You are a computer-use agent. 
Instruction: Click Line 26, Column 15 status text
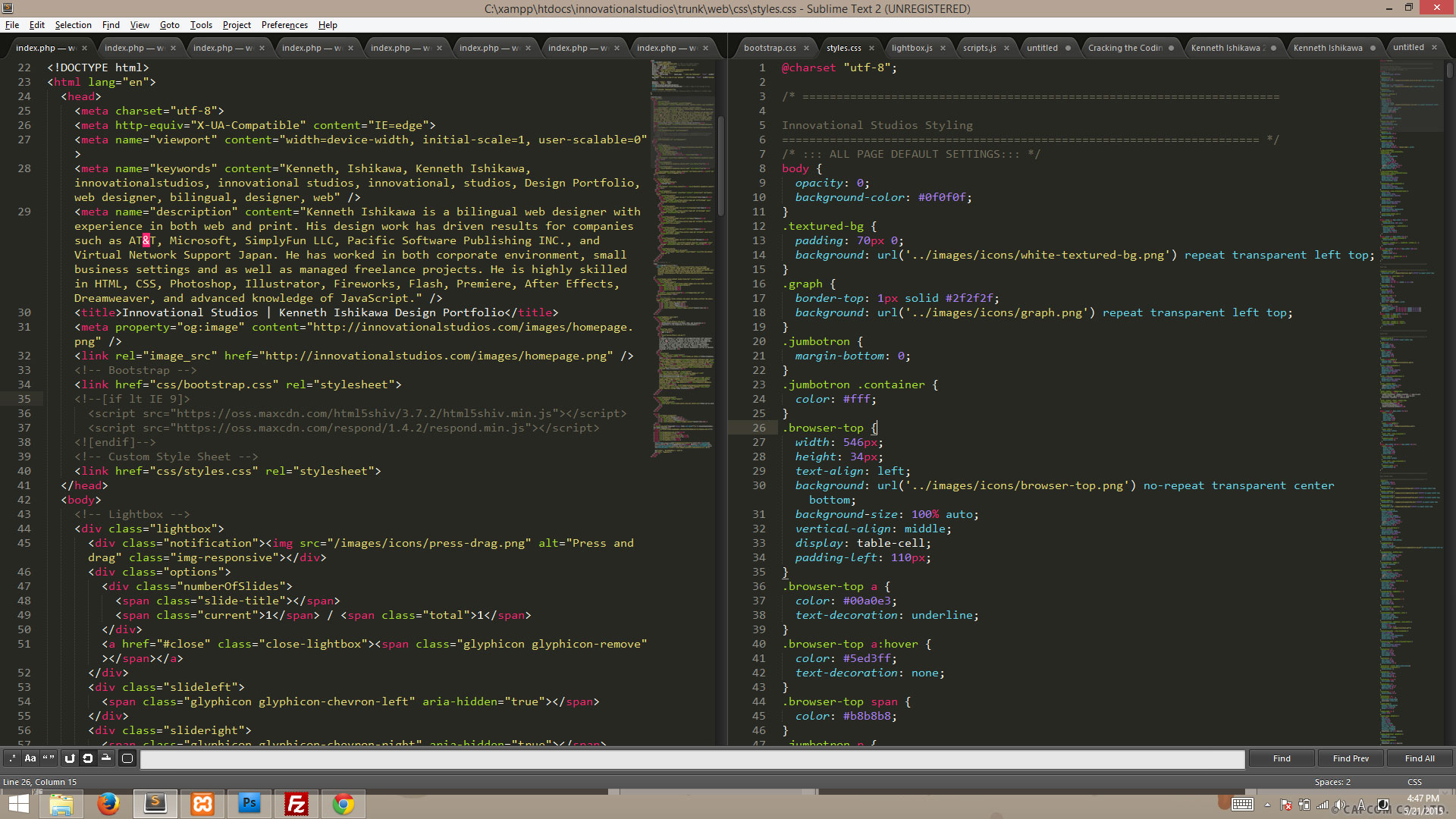click(40, 782)
